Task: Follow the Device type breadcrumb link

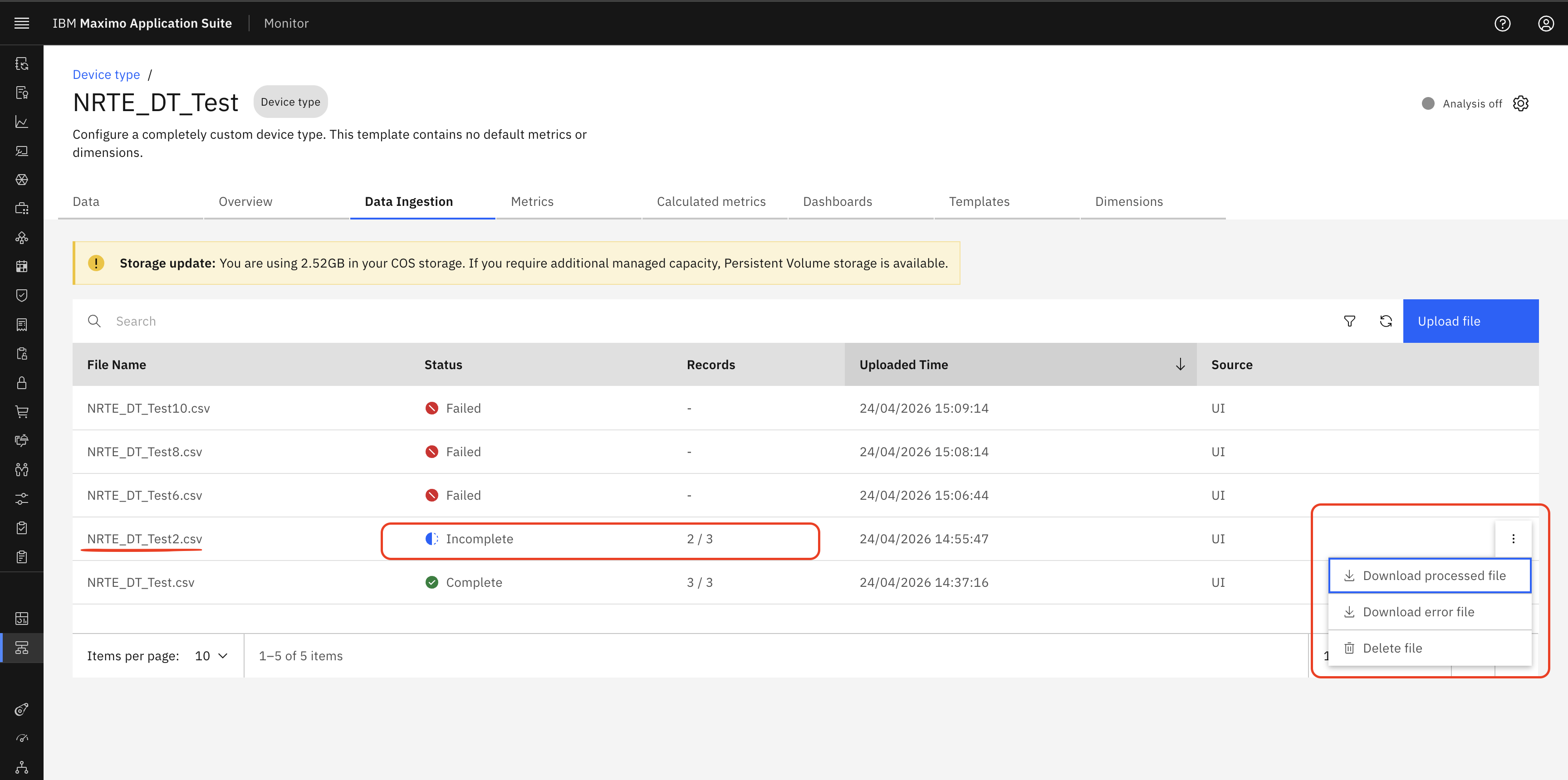Action: coord(106,74)
